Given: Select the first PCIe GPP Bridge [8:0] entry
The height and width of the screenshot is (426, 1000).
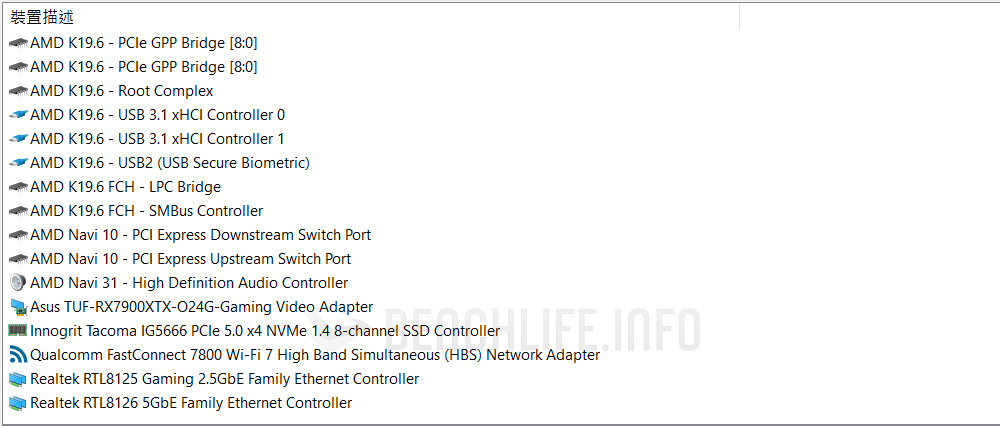Looking at the screenshot, I should coord(143,43).
